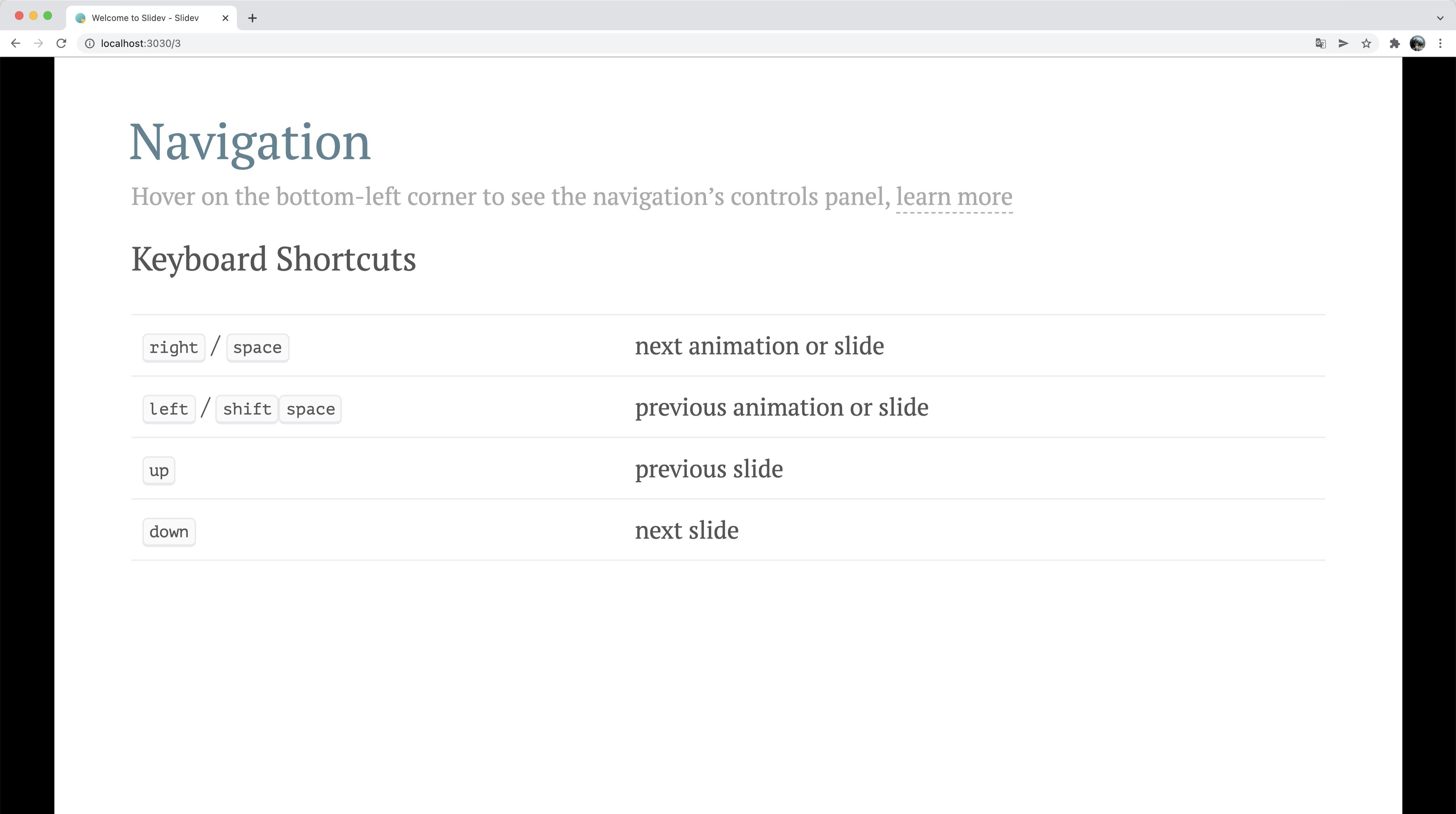Click the "shift" keyboard key label

tap(247, 409)
